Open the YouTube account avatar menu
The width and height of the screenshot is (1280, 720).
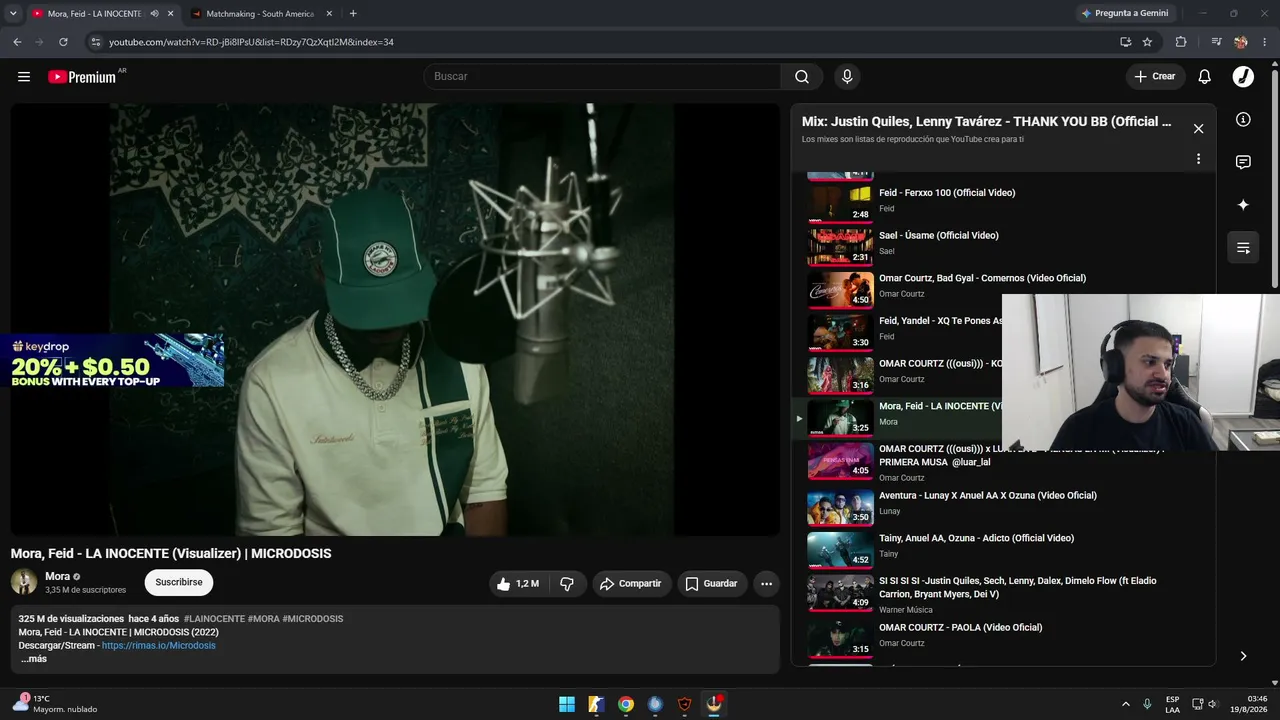(x=1243, y=77)
